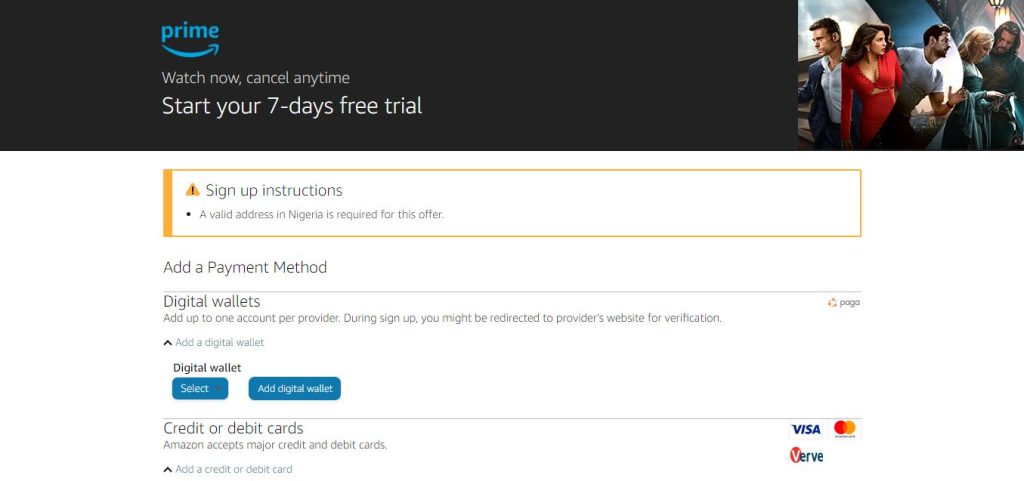Image resolution: width=1024 pixels, height=481 pixels.
Task: Click the Visa card logo
Action: [805, 429]
